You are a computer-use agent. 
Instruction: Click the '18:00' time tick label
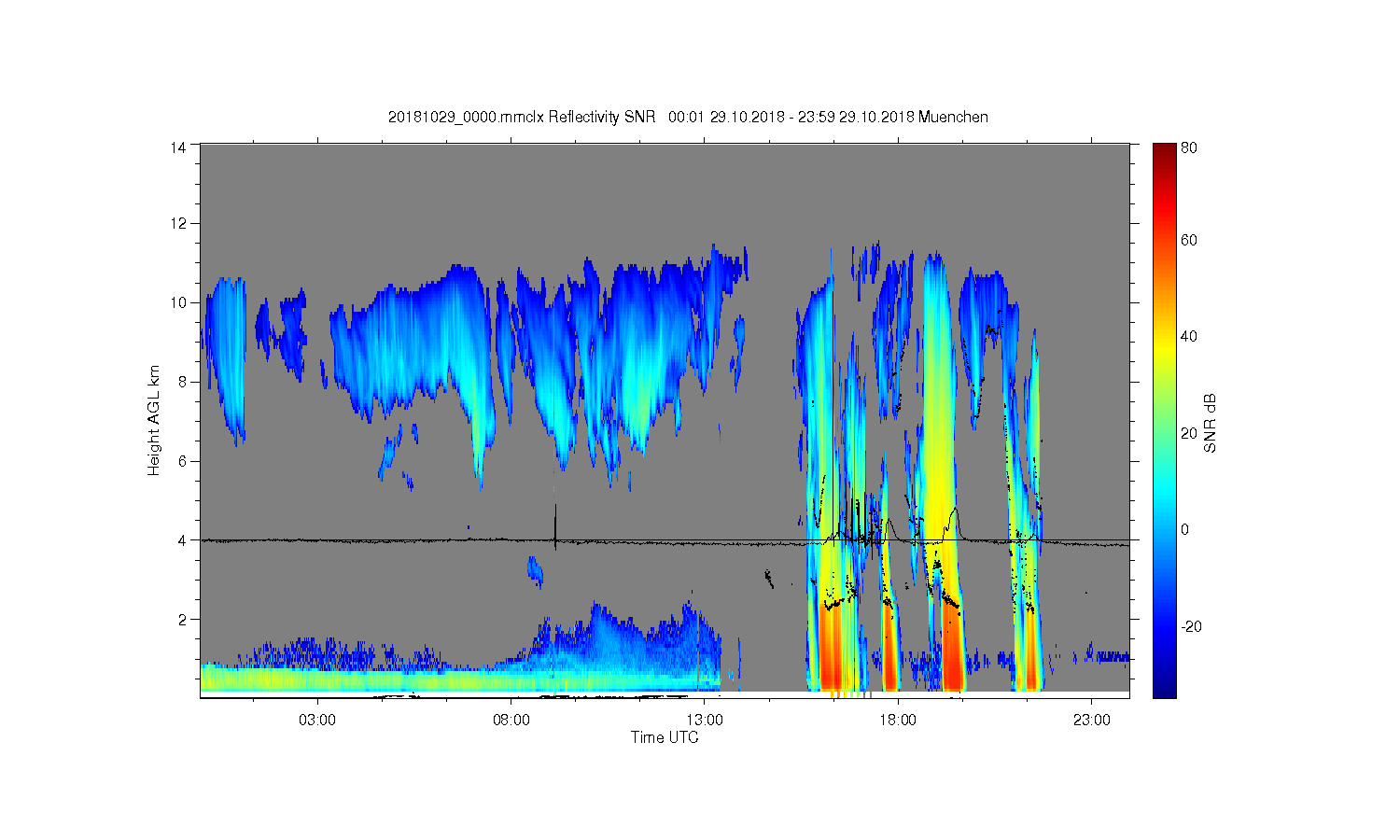click(898, 720)
